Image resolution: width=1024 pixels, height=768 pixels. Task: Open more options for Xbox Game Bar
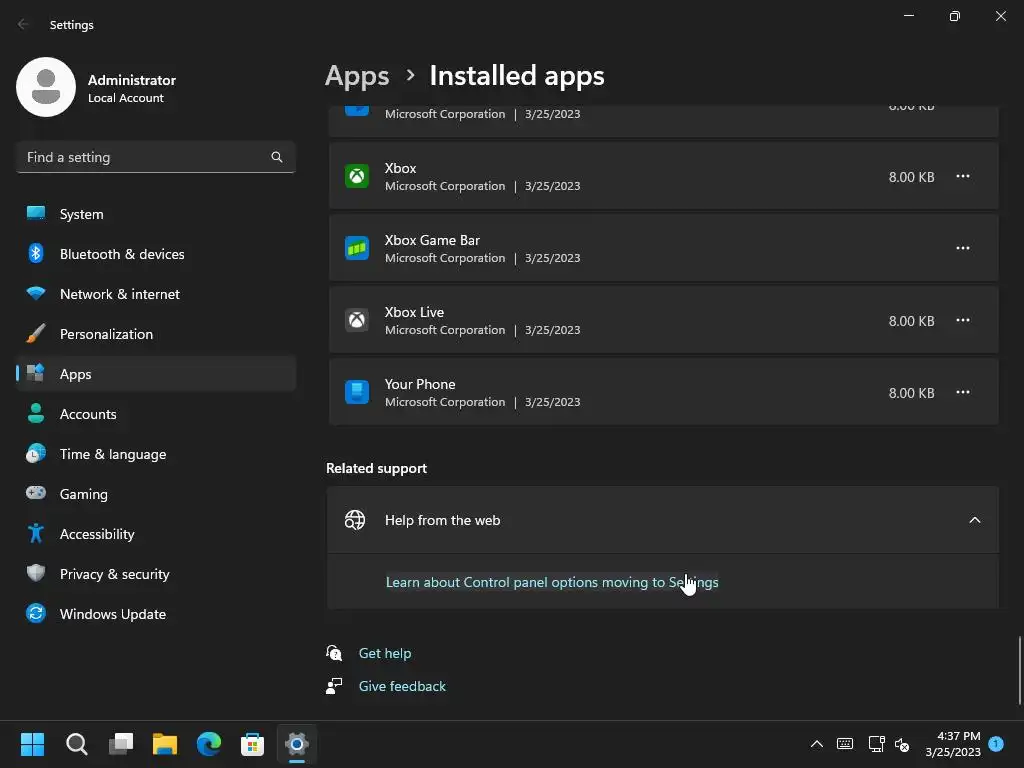tap(962, 249)
